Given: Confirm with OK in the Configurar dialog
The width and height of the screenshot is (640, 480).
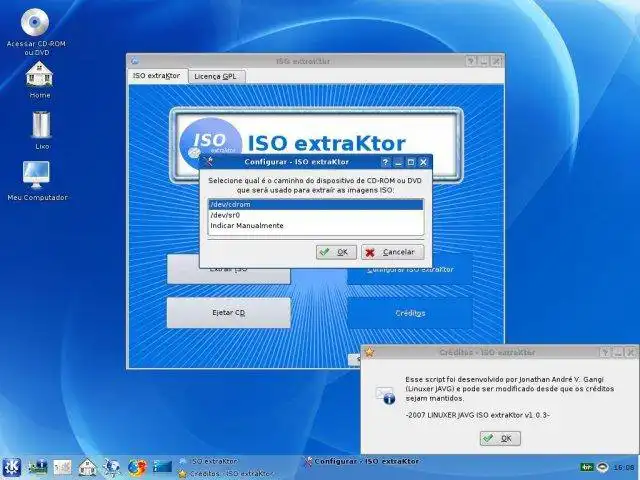Looking at the screenshot, I should (x=336, y=252).
